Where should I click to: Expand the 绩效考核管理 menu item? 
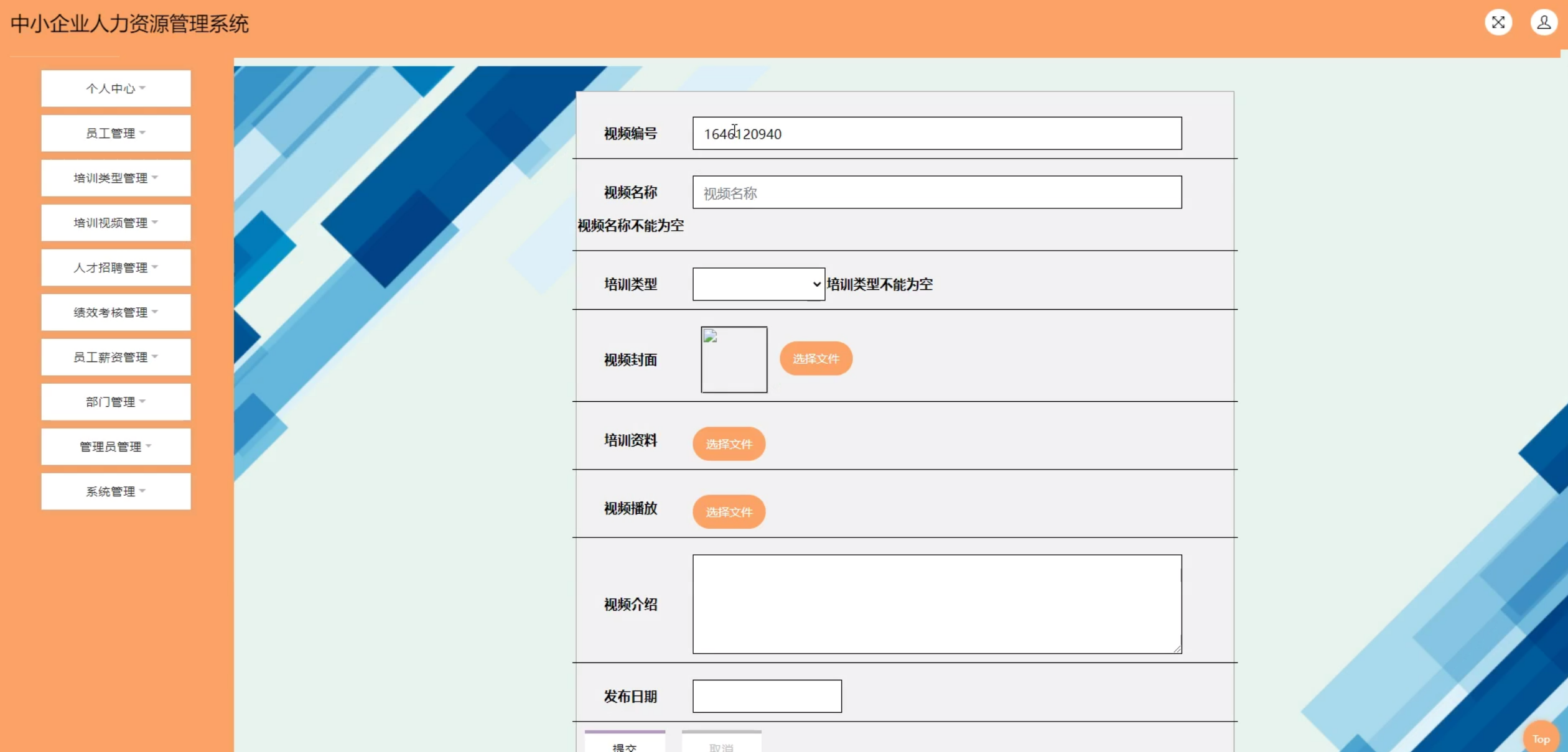[116, 312]
